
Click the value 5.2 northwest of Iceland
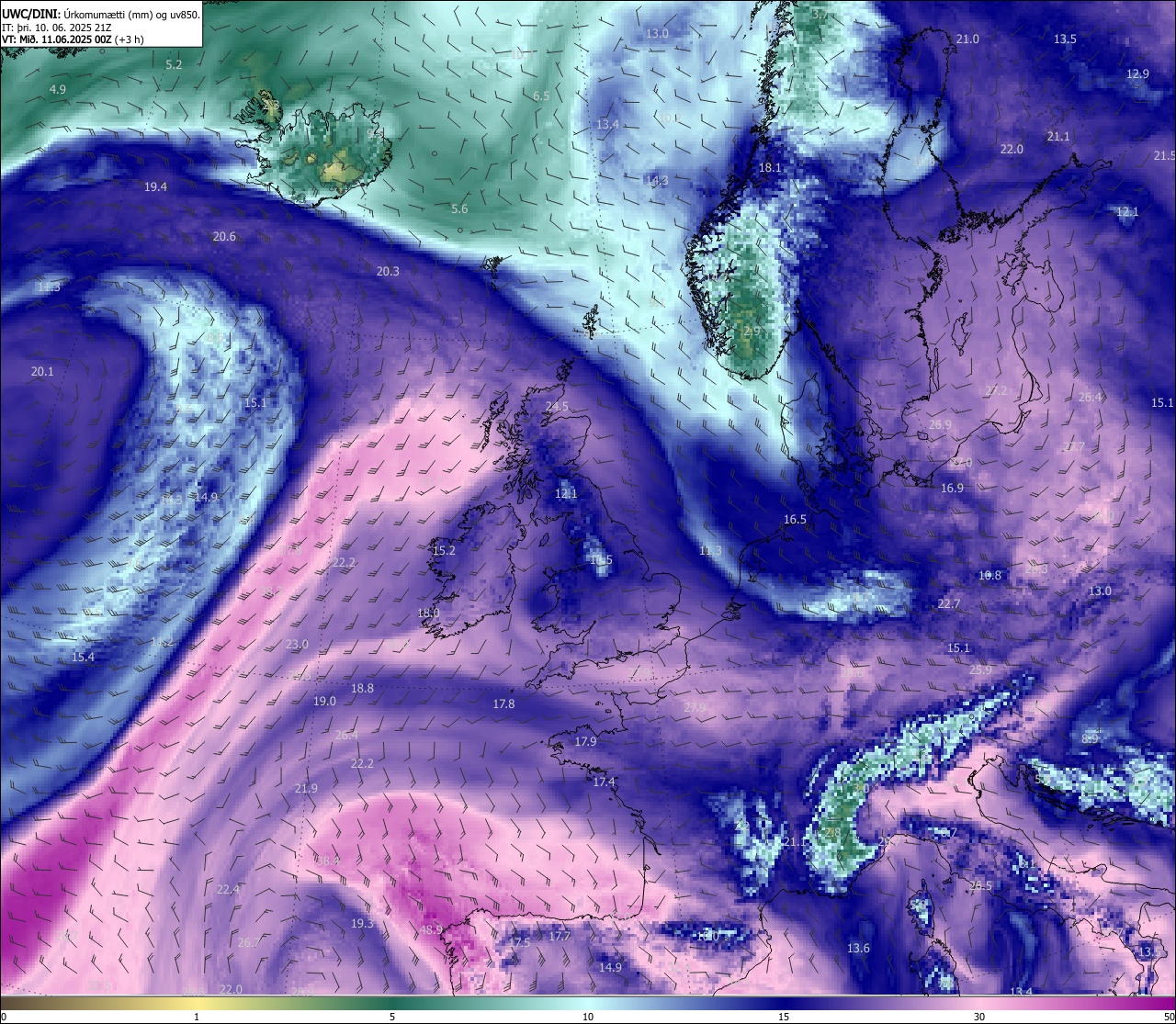pyautogui.click(x=174, y=65)
